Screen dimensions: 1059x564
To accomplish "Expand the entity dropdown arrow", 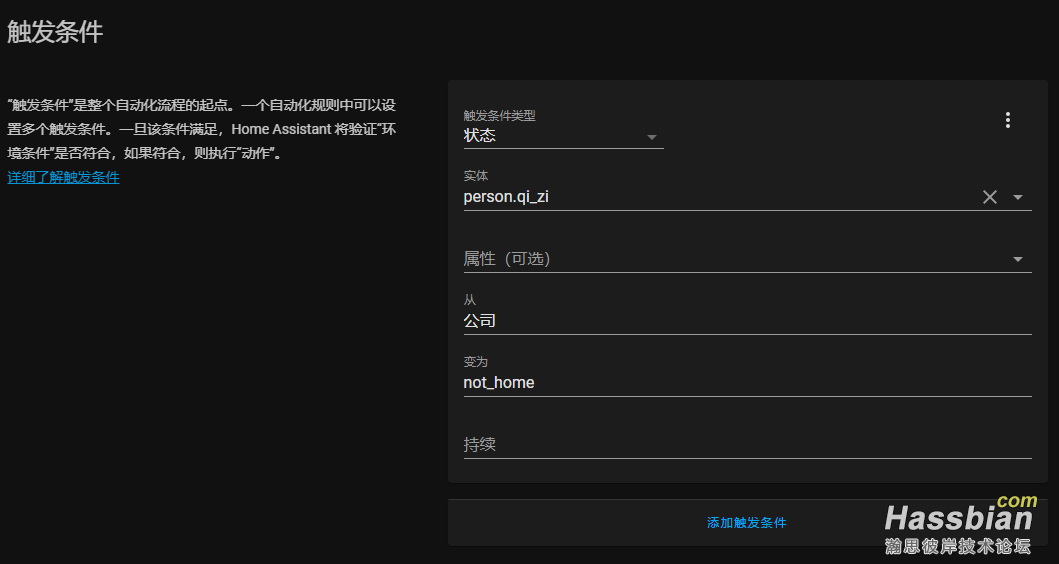I will point(1018,197).
